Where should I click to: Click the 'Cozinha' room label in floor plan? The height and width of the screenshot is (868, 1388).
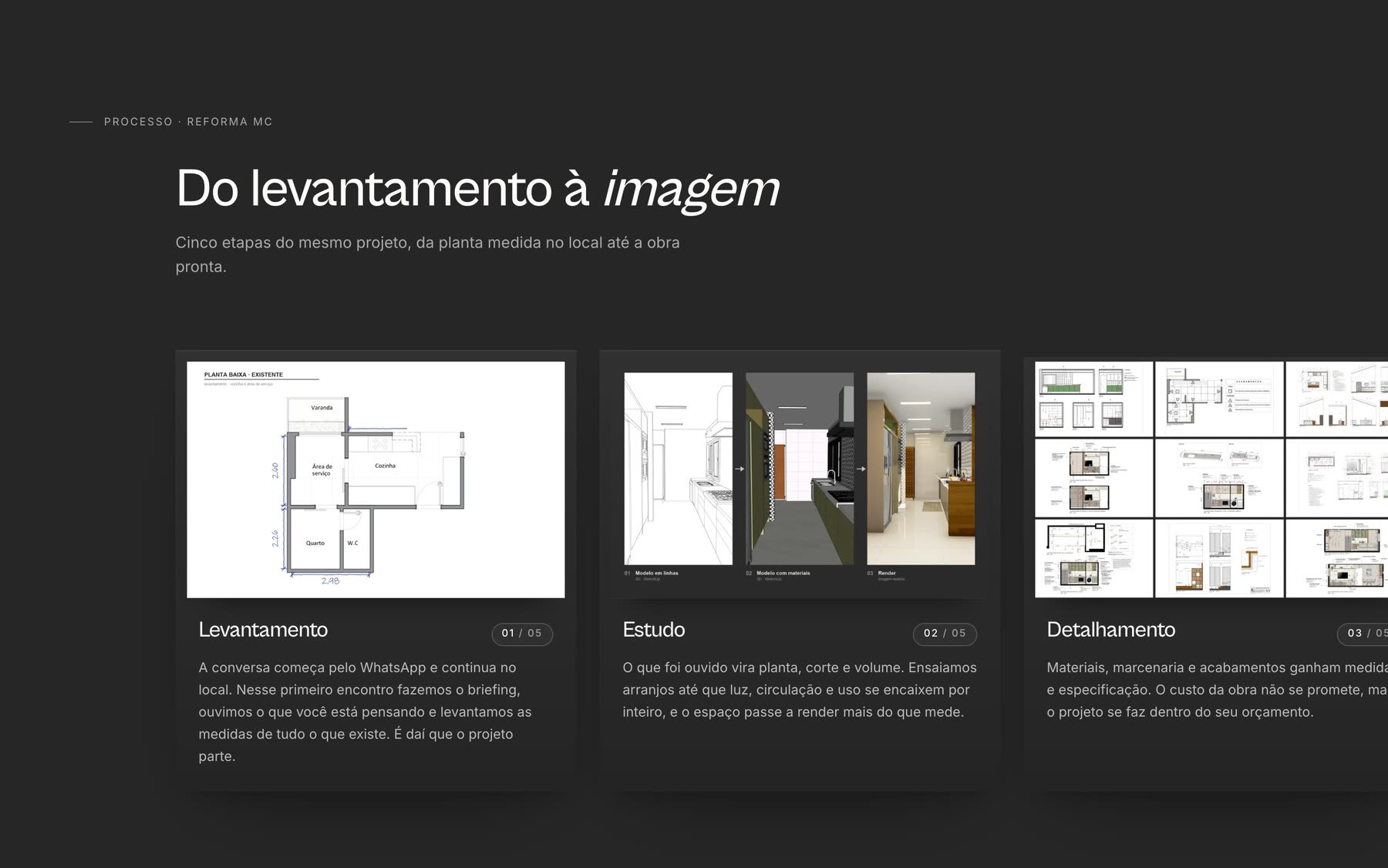coord(385,466)
